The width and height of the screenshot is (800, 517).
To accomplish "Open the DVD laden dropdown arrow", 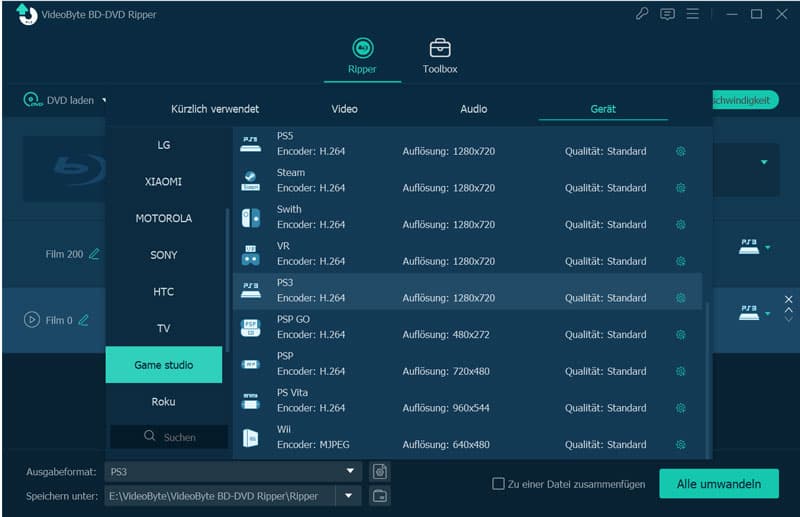I will [104, 100].
